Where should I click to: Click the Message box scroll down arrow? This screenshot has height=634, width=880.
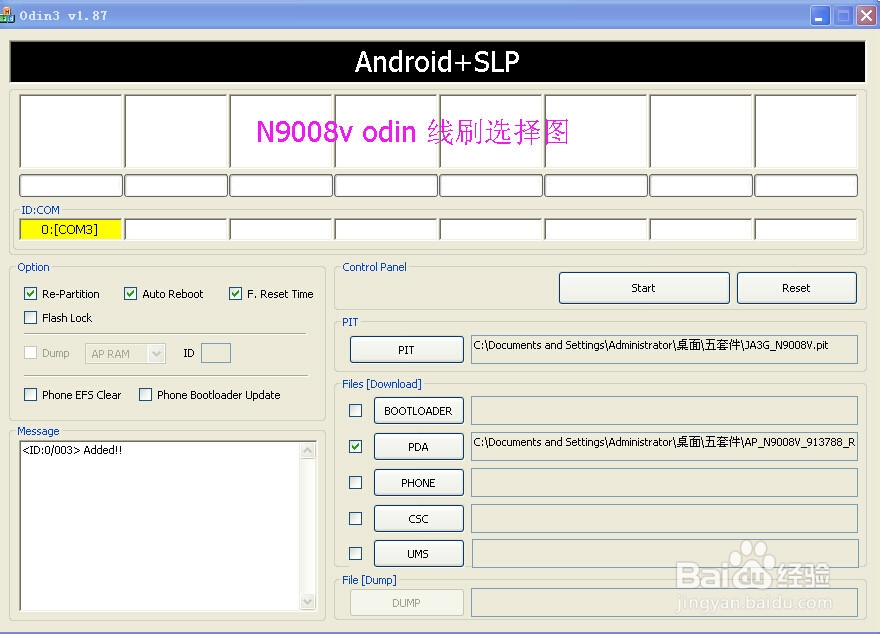(x=308, y=601)
